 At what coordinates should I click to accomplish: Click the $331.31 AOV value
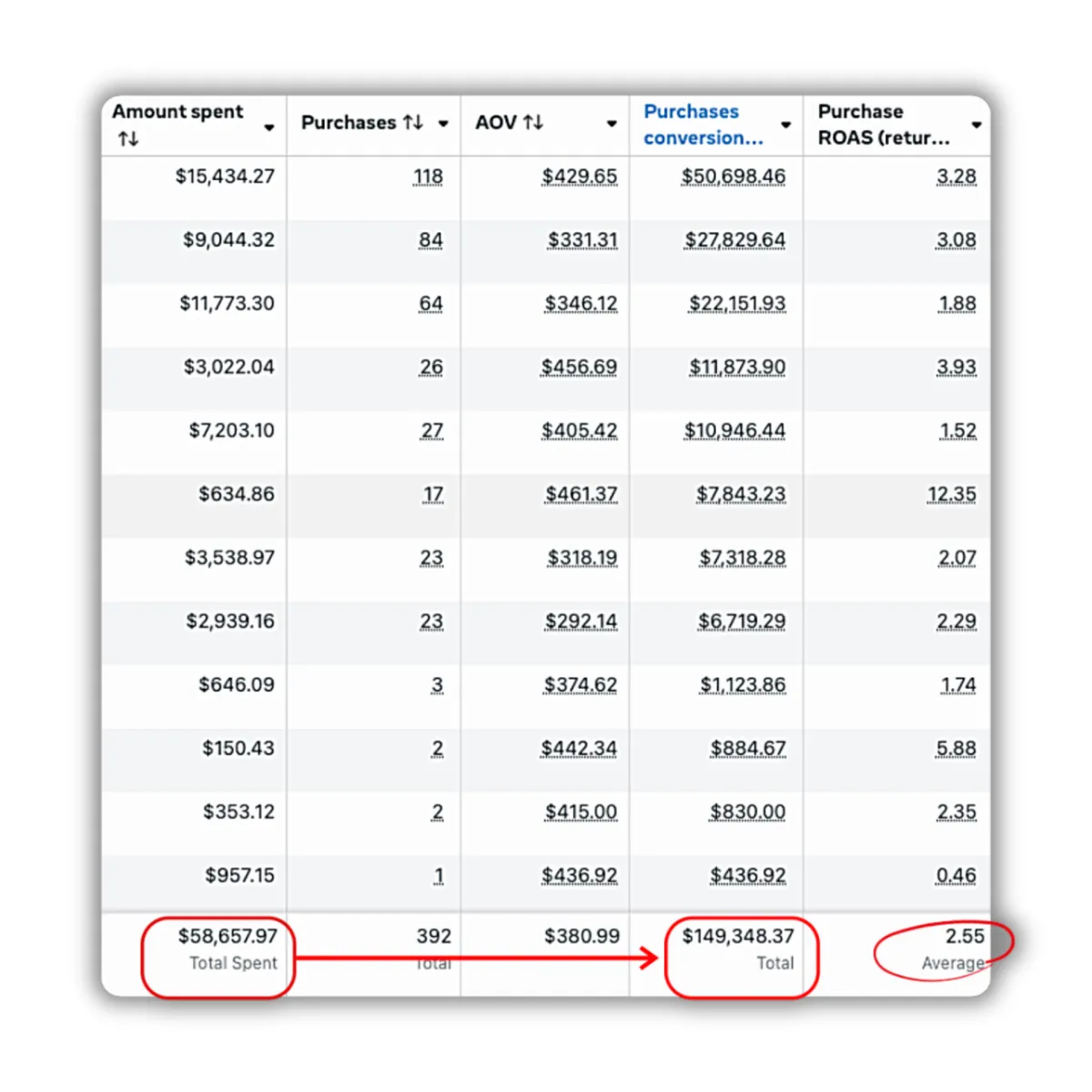pos(582,240)
